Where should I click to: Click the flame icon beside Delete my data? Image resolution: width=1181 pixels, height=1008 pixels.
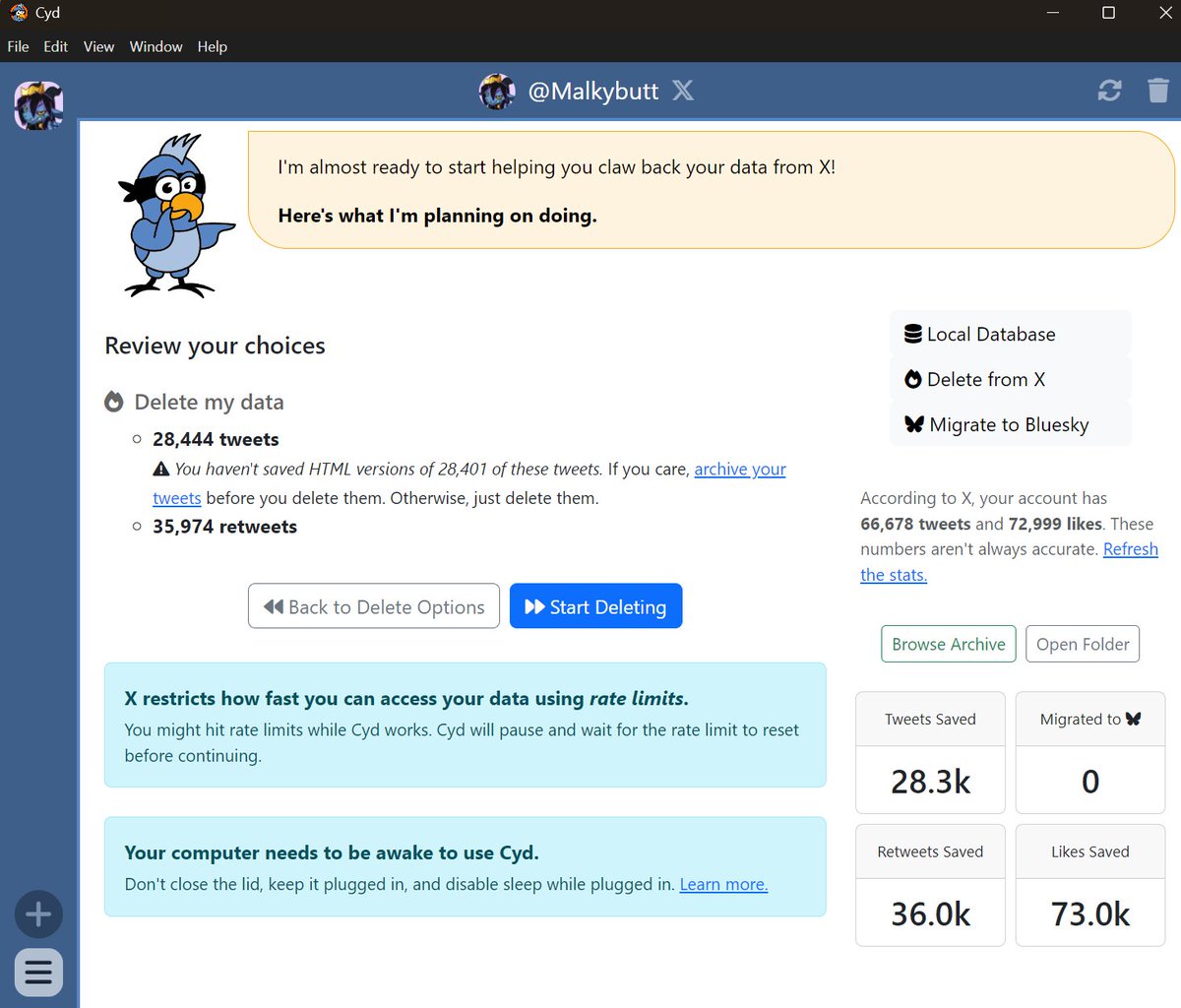click(x=114, y=402)
